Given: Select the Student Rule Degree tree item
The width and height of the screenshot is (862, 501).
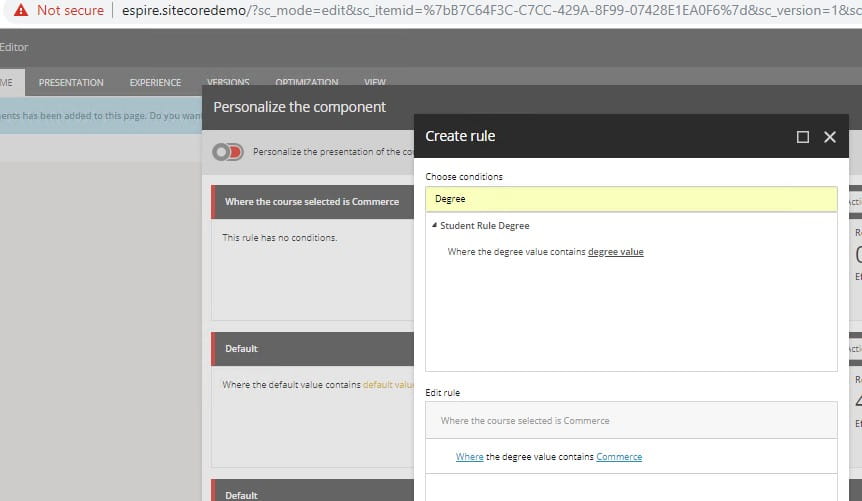Looking at the screenshot, I should pyautogui.click(x=484, y=225).
